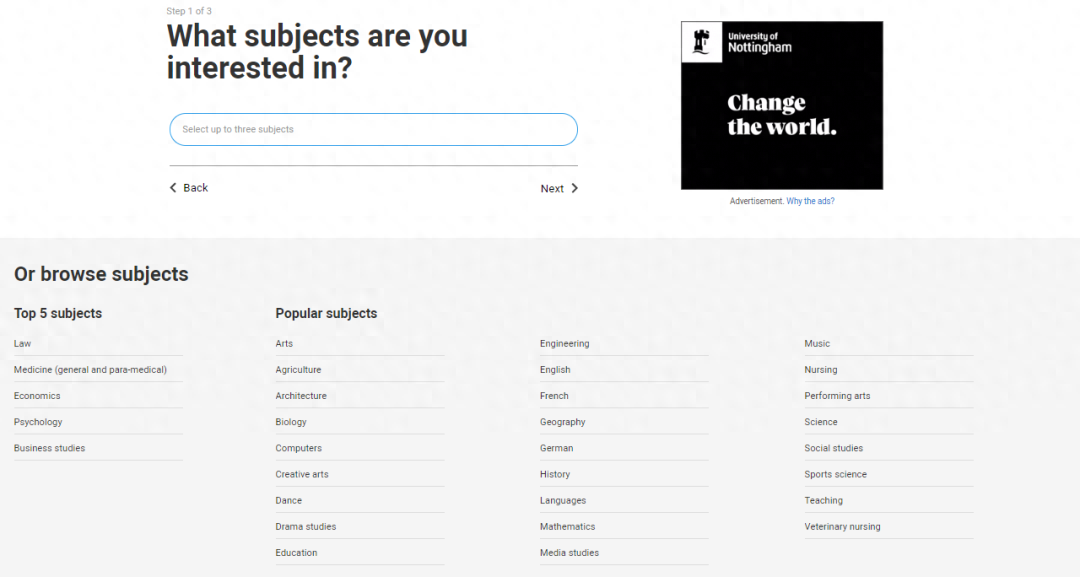Select the Economics subject link
Viewport: 1080px width, 577px height.
37,396
